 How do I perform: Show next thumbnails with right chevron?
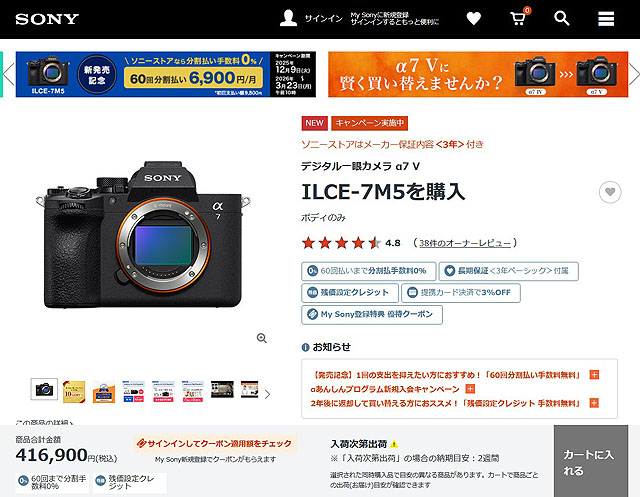pos(267,394)
